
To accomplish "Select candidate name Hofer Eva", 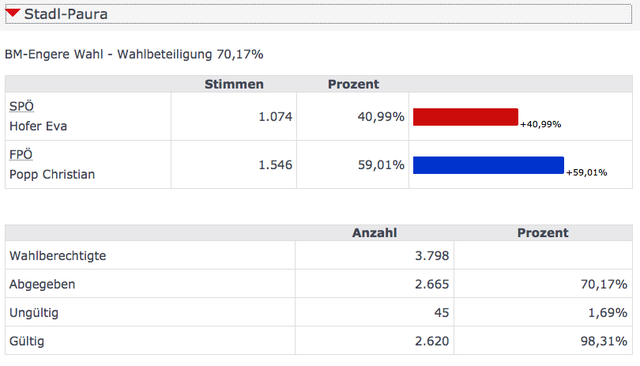I will click(x=38, y=126).
